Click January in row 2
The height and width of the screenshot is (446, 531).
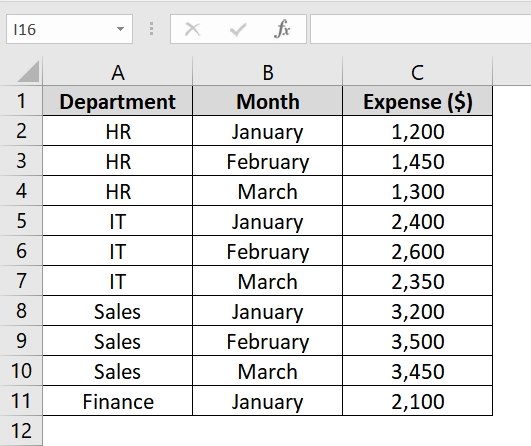tap(268, 131)
